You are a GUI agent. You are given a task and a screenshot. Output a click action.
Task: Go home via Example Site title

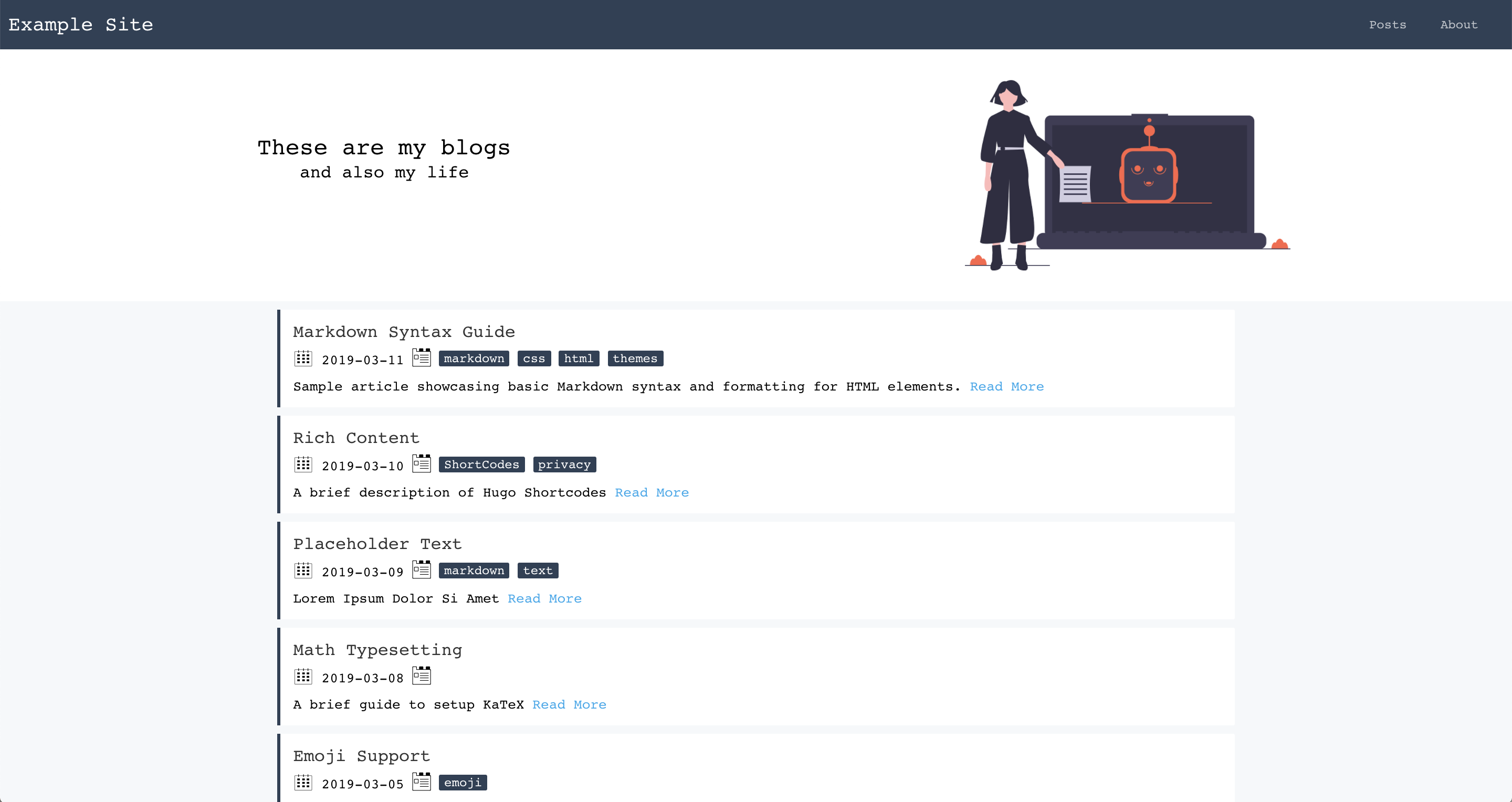click(x=81, y=25)
